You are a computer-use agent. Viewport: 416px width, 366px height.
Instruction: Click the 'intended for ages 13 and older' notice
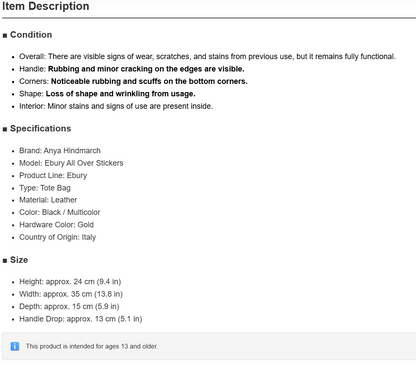pyautogui.click(x=92, y=346)
